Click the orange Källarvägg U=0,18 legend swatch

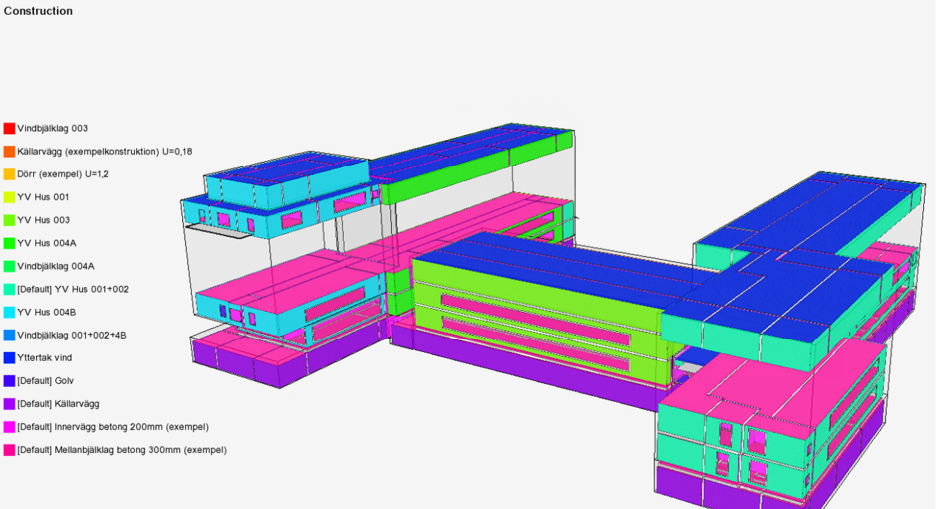9,152
